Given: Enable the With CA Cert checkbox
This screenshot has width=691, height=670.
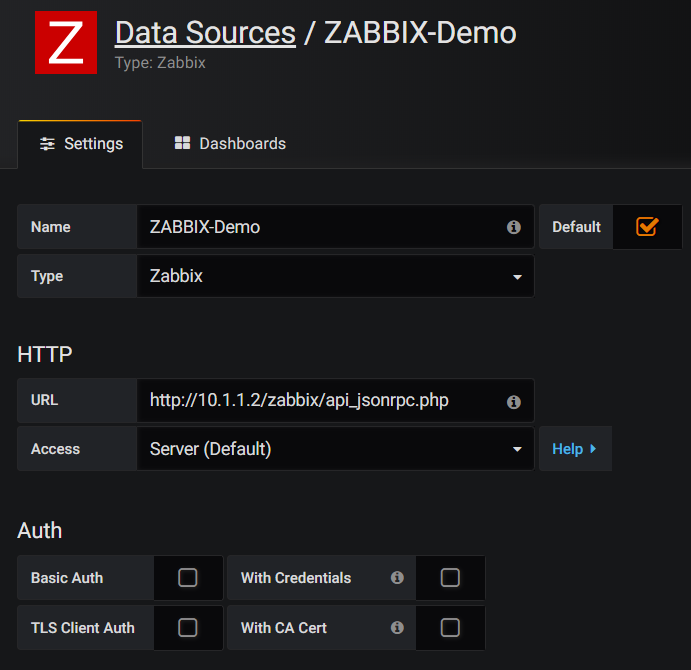Looking at the screenshot, I should coord(450,627).
